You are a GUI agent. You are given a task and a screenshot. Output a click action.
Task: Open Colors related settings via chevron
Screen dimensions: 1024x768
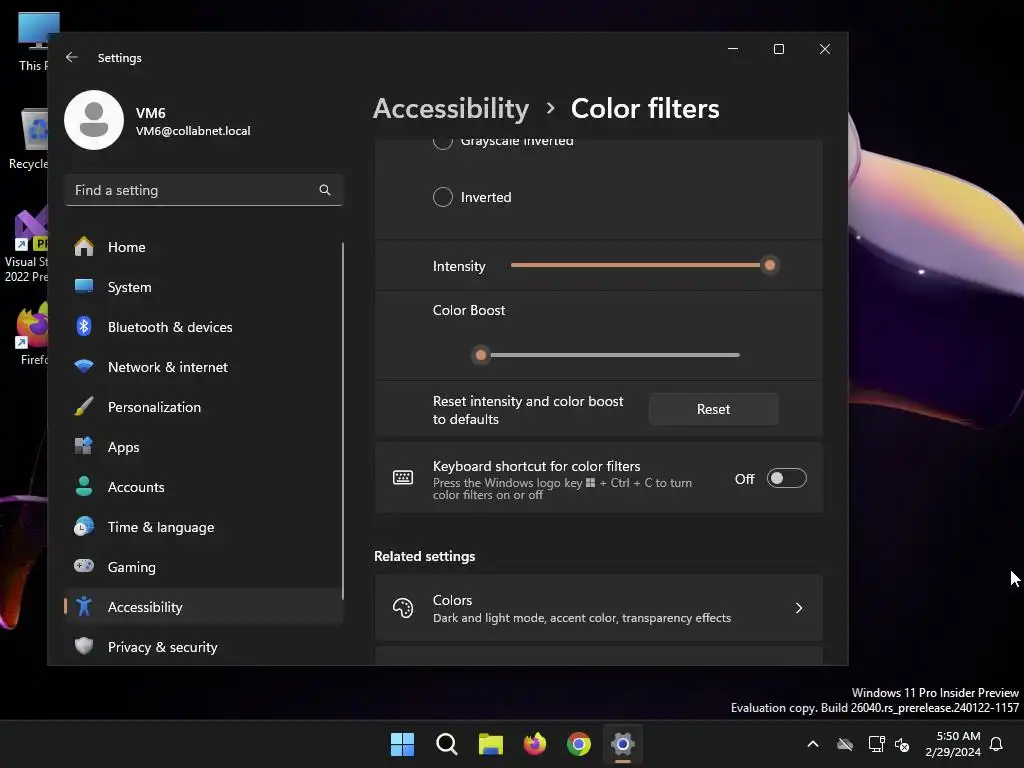[799, 608]
